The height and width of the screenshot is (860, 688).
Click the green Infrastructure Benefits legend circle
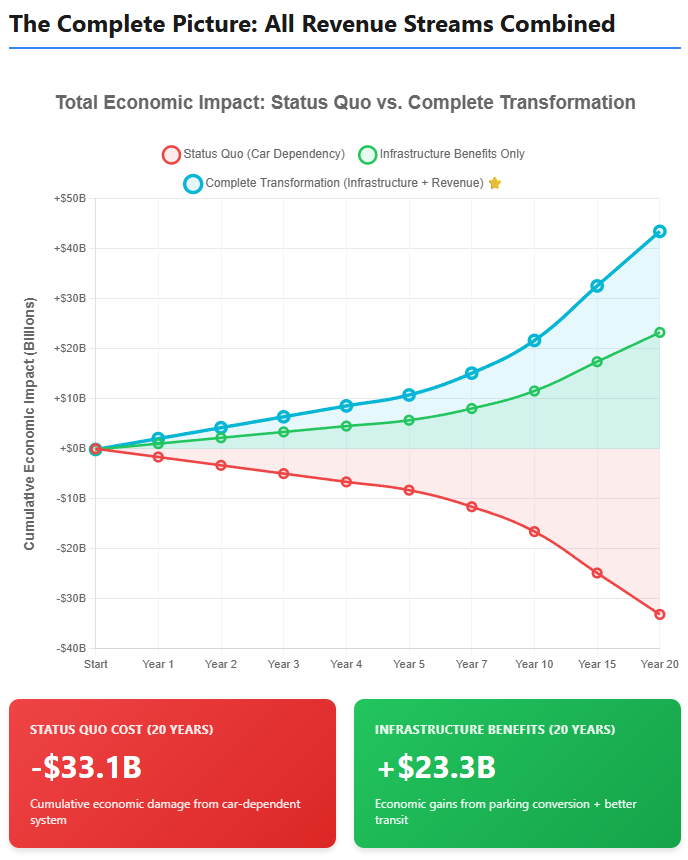(367, 154)
